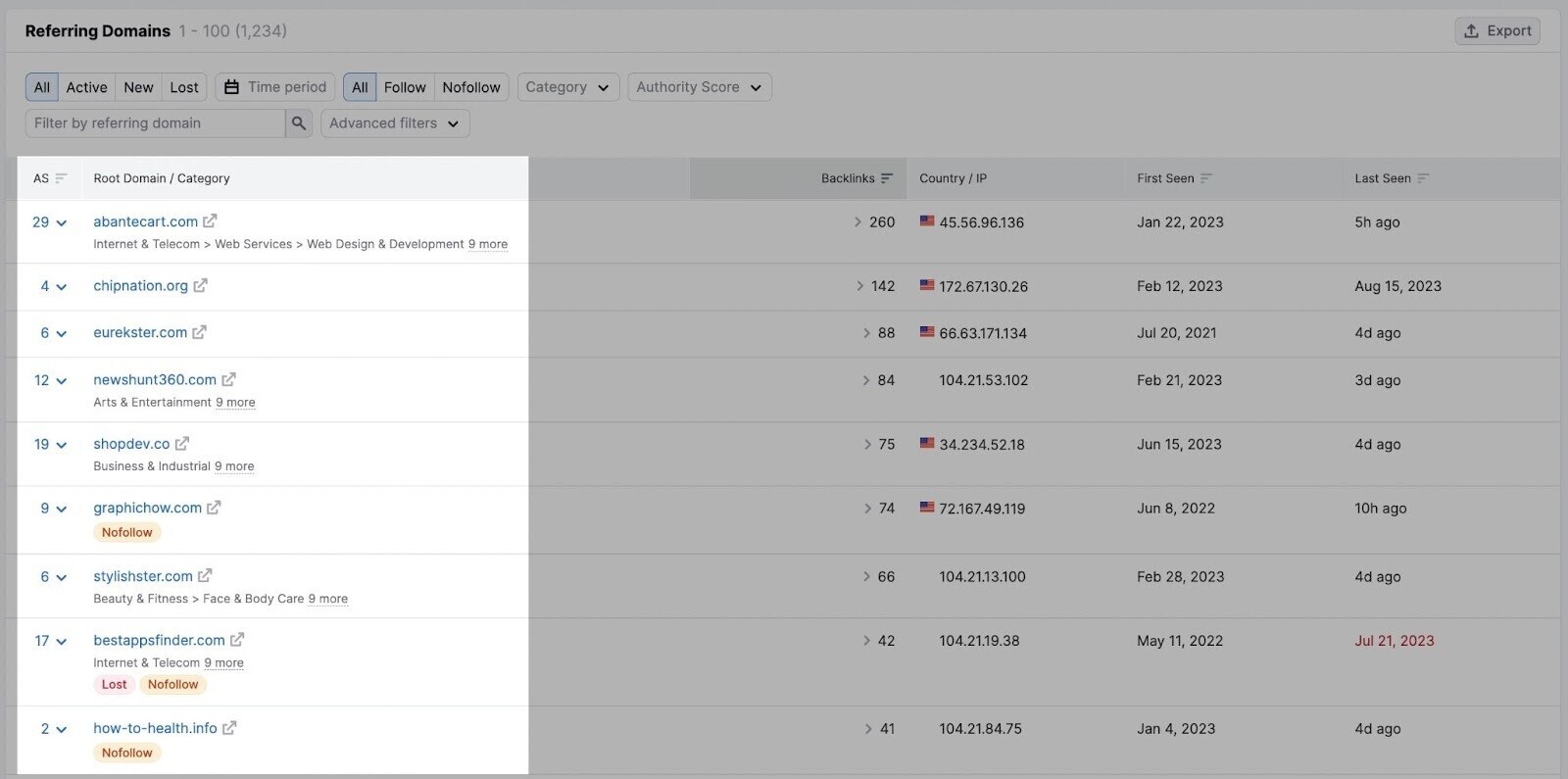Image resolution: width=1568 pixels, height=779 pixels.
Task: Click the Root Domain / Category header
Action: click(162, 178)
